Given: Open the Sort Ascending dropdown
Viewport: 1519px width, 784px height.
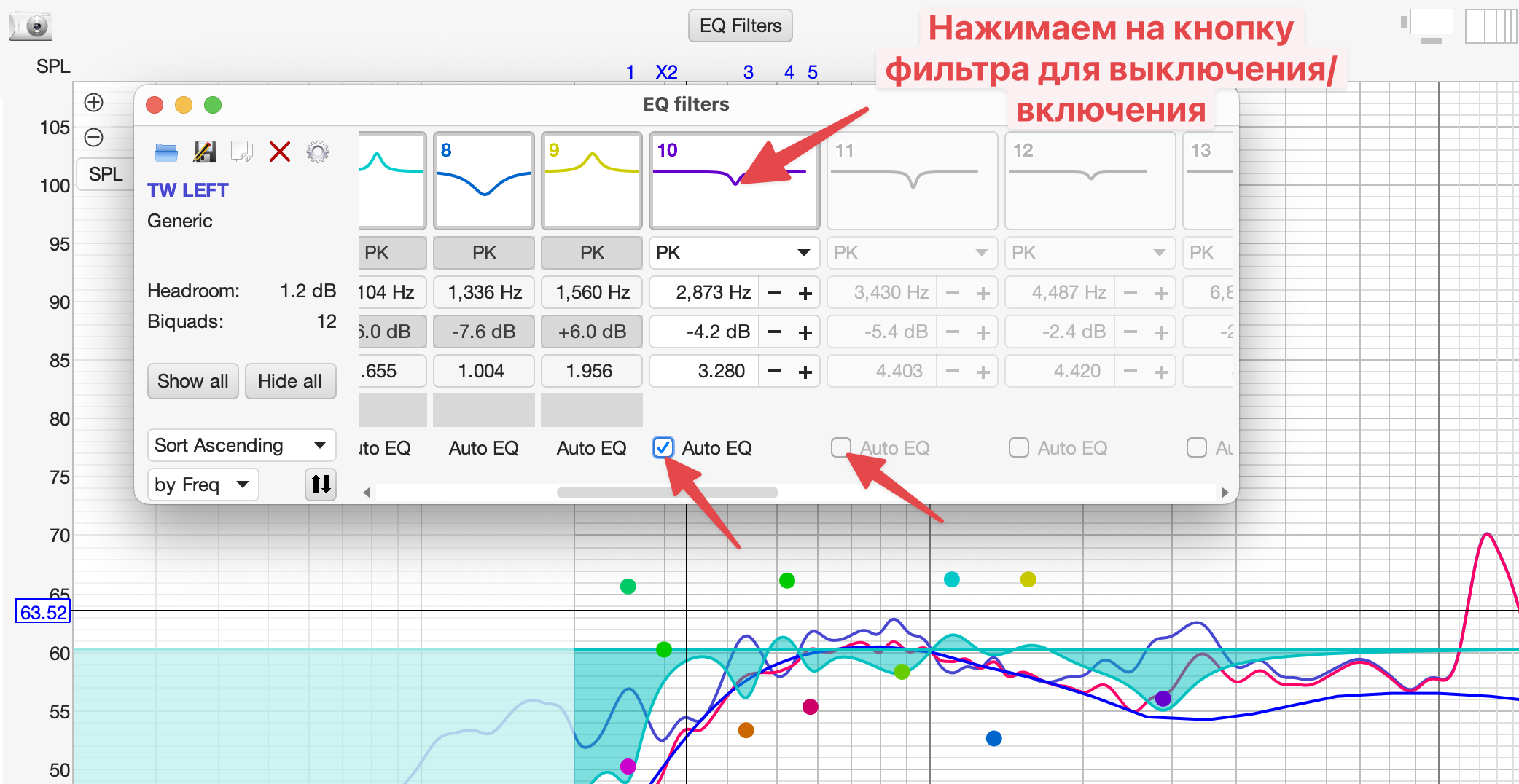Looking at the screenshot, I should 241,445.
